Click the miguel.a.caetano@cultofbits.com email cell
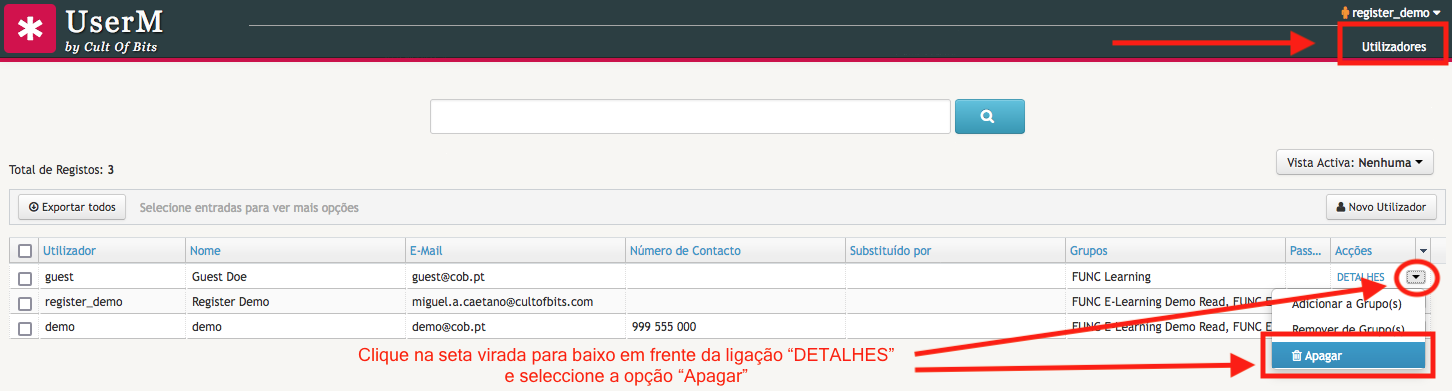This screenshot has height=391, width=1452. pyautogui.click(x=502, y=301)
